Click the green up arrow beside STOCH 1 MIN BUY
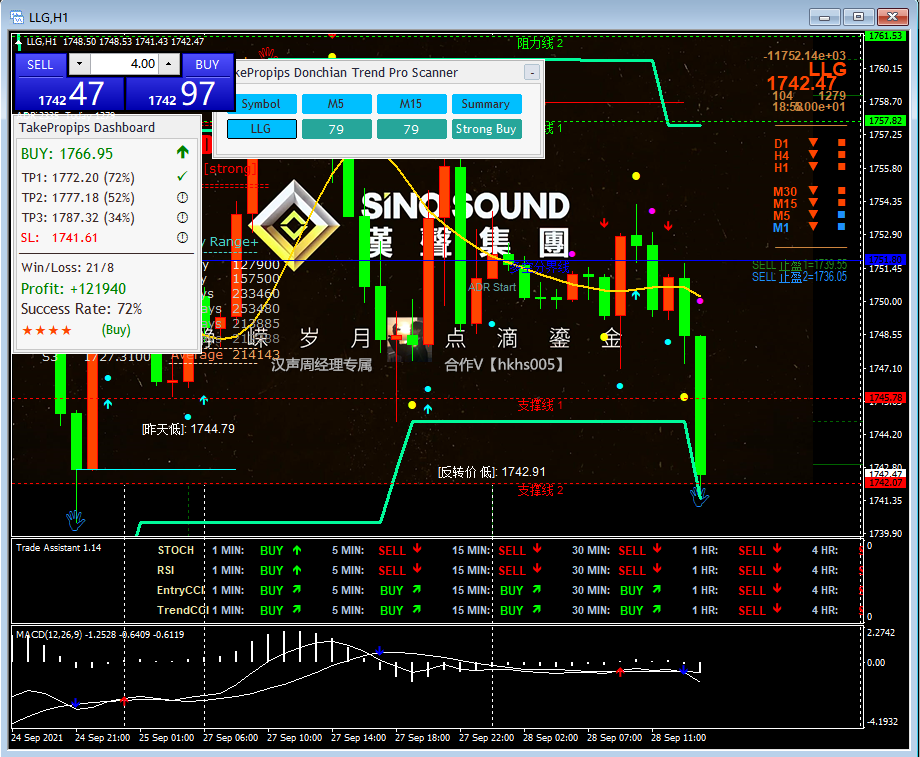This screenshot has width=920, height=757. (x=297, y=550)
